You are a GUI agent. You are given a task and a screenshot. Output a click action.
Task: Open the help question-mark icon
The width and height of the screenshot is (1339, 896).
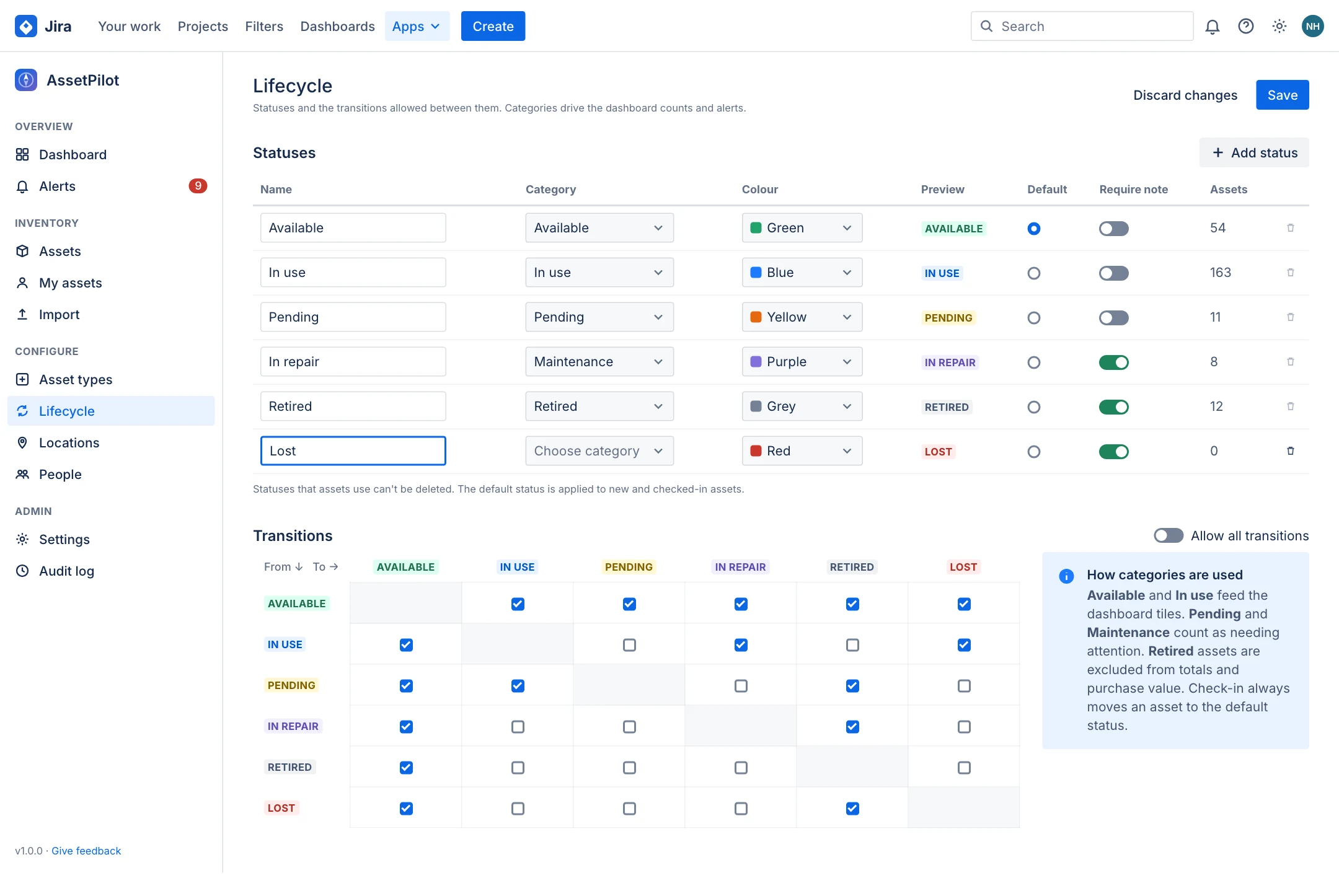[1246, 26]
